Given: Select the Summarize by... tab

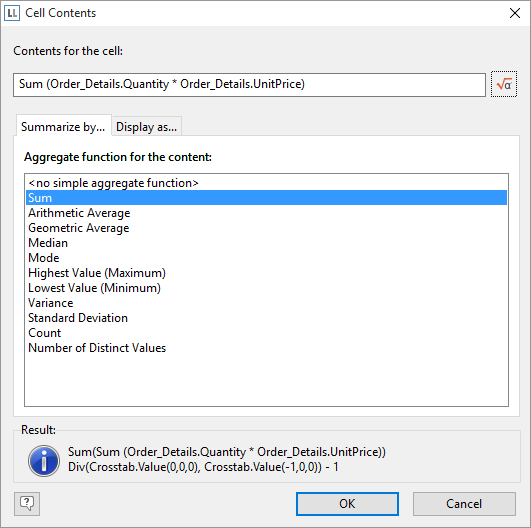Looking at the screenshot, I should [63, 126].
